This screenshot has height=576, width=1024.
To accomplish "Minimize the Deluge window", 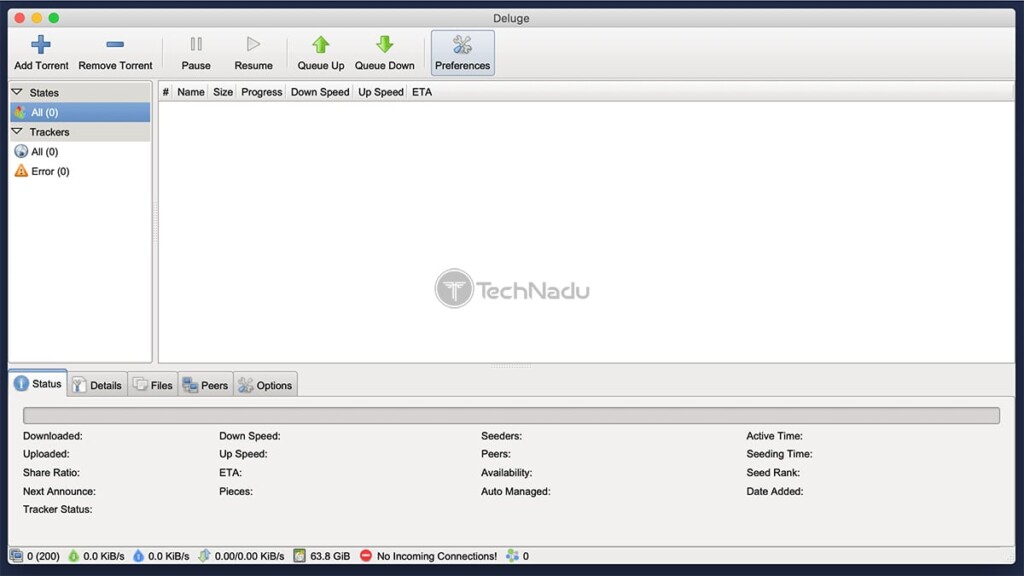I will coord(37,18).
